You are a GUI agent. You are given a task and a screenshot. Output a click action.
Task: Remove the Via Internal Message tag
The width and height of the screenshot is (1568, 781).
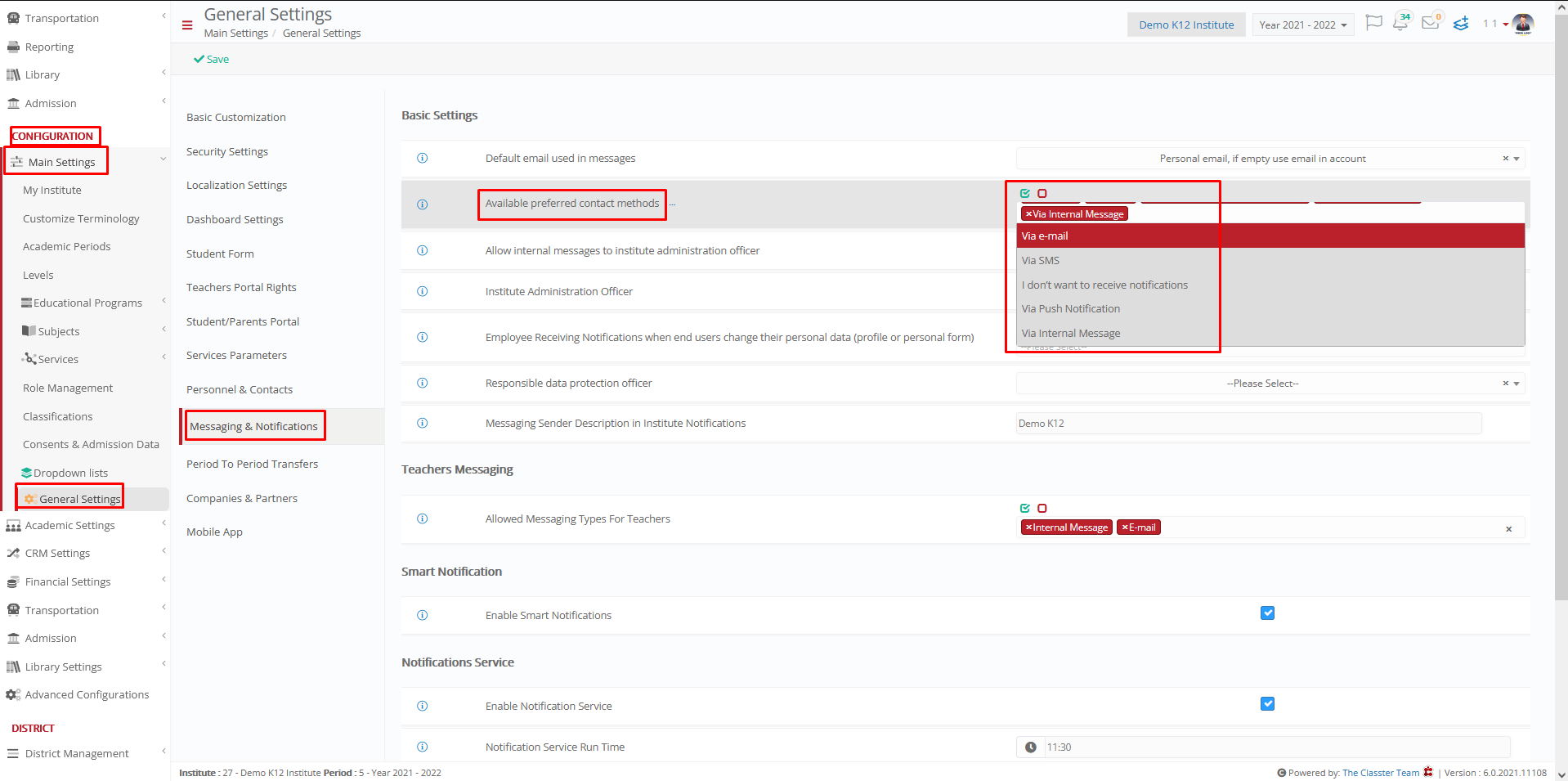[1028, 214]
